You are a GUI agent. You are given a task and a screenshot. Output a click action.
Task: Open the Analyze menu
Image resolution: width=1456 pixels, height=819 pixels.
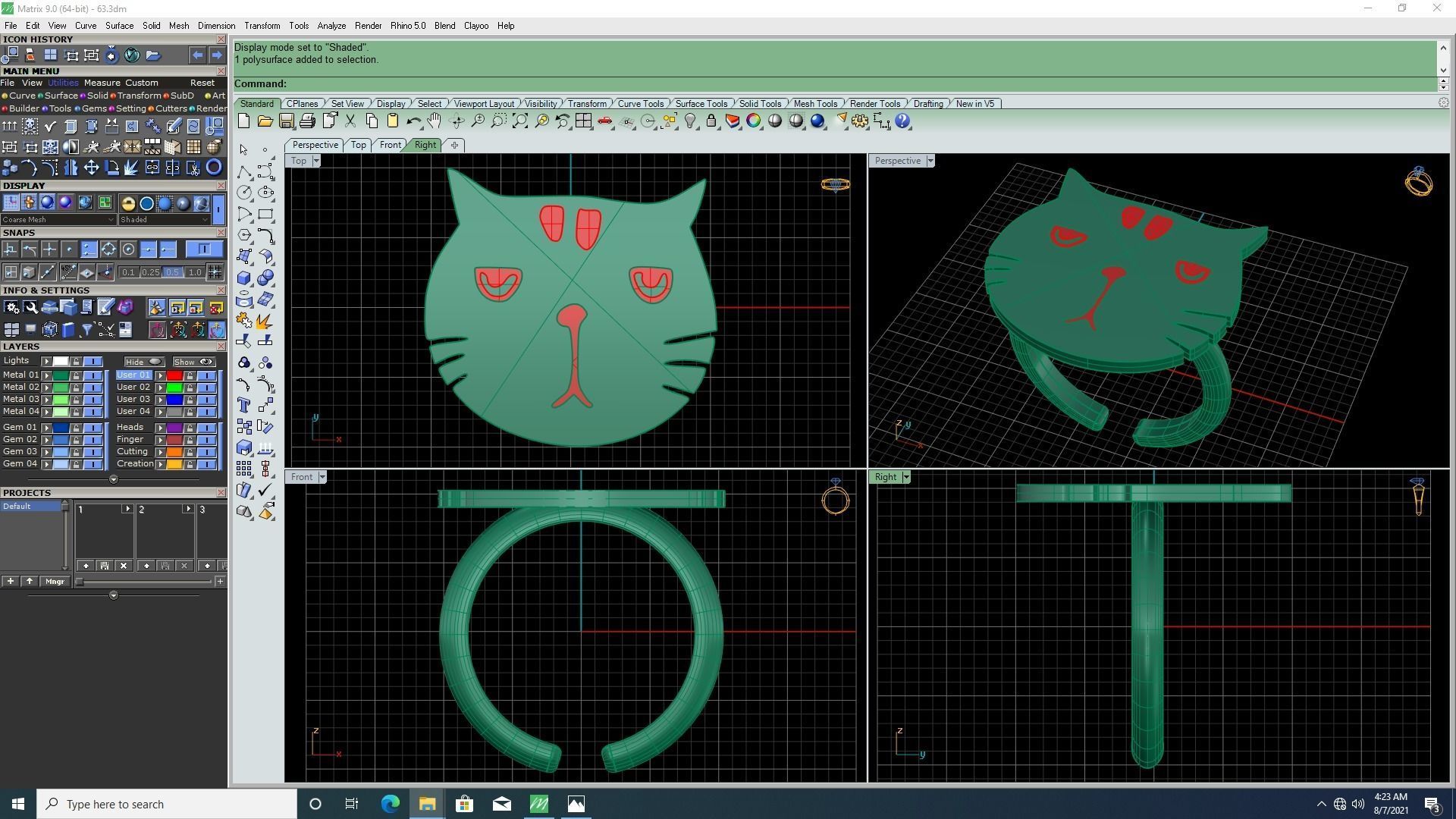pos(331,26)
